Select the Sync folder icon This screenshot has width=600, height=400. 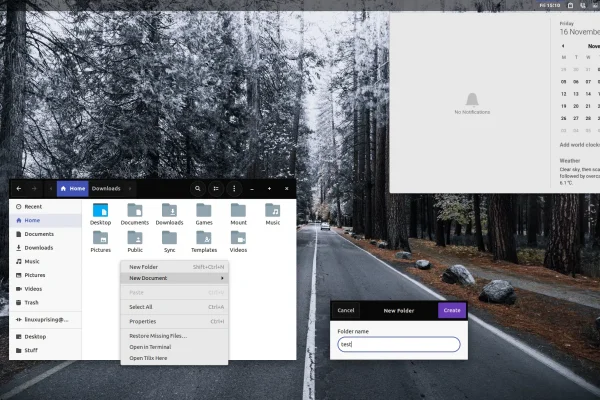click(169, 238)
